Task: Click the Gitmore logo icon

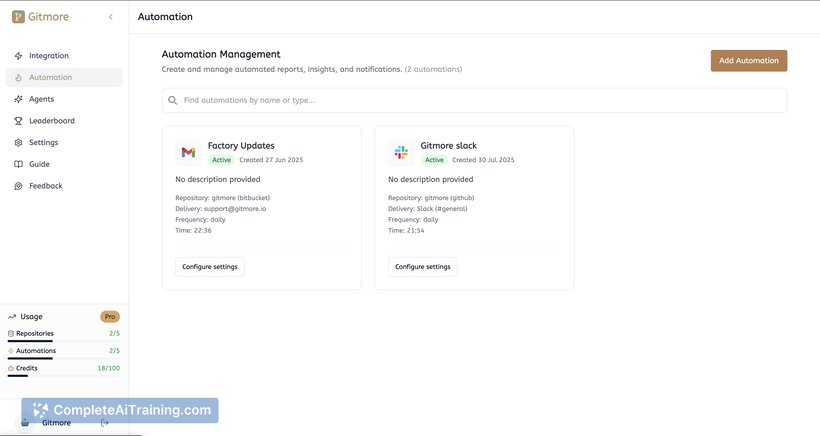Action: (x=18, y=17)
